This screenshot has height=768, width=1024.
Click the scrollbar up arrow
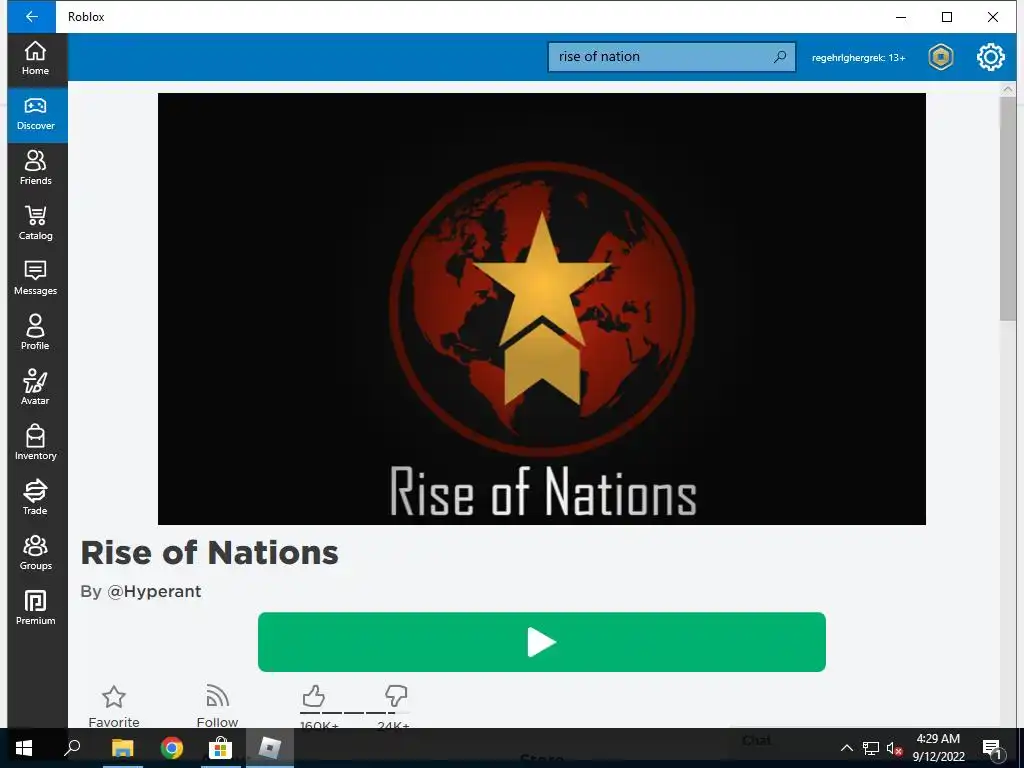coord(1007,89)
